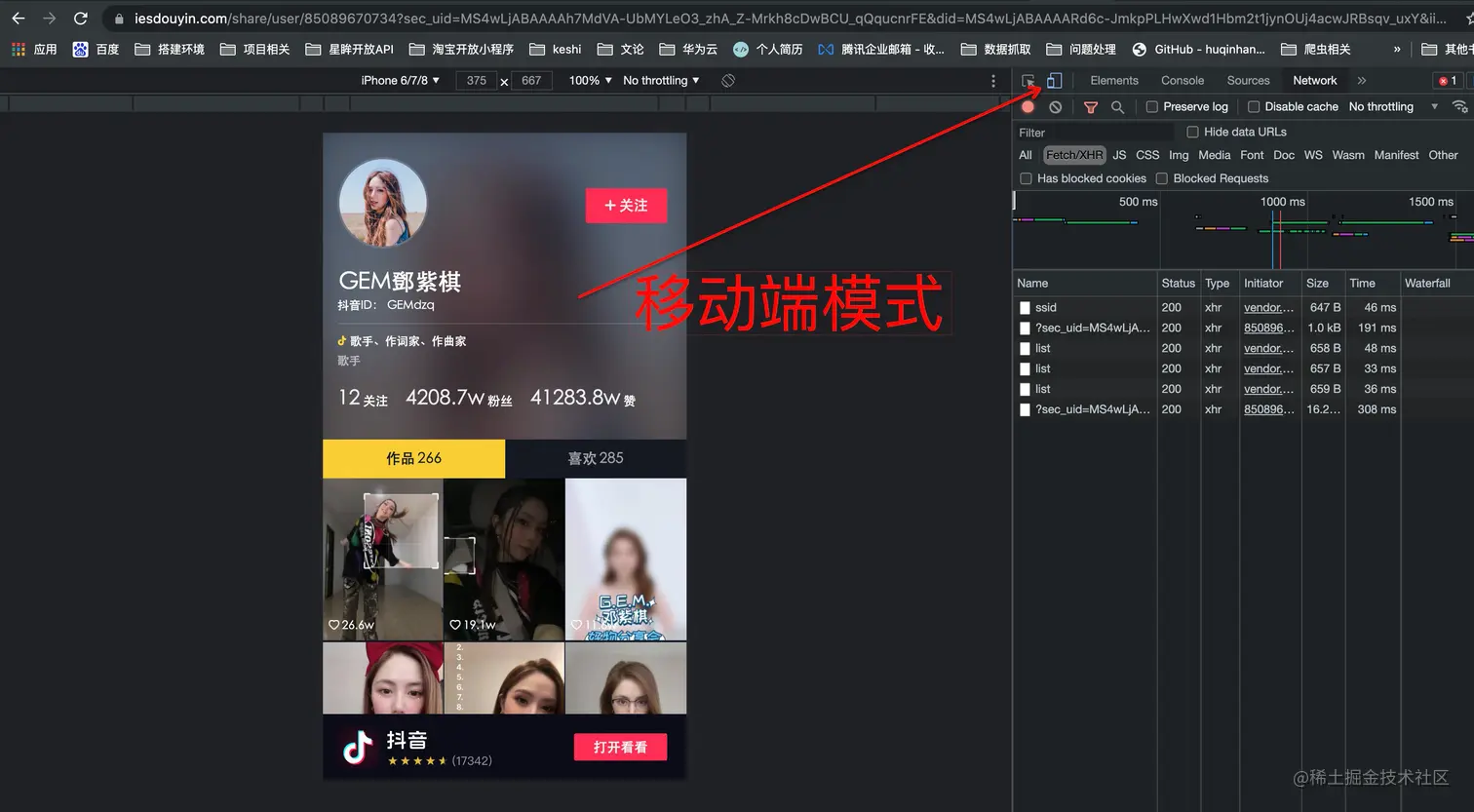The width and height of the screenshot is (1474, 812).
Task: Edit the viewport width field 375
Action: 477,81
